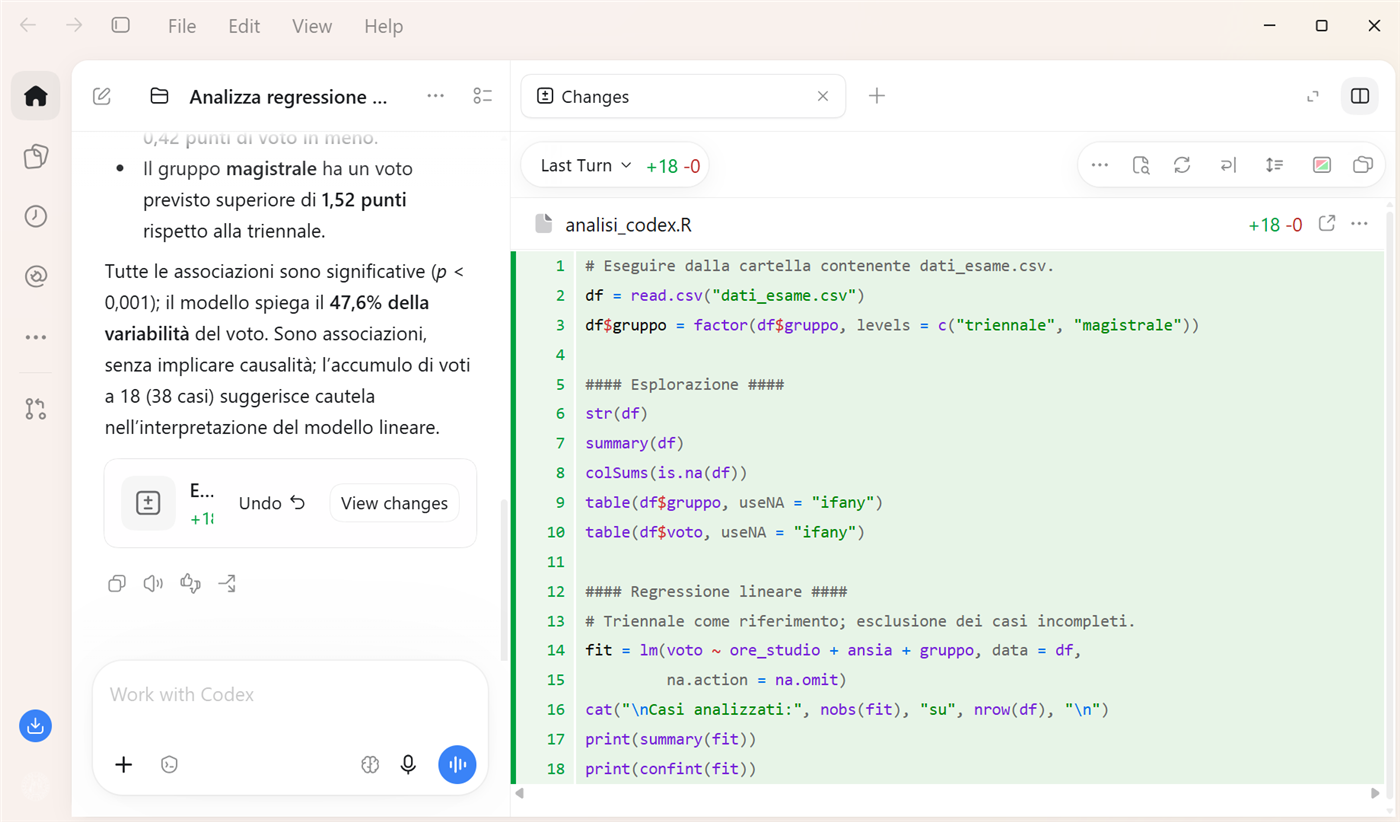Screen dimensions: 1400x822
Task: Click the terminal shield icon in the composer
Action: tap(170, 765)
